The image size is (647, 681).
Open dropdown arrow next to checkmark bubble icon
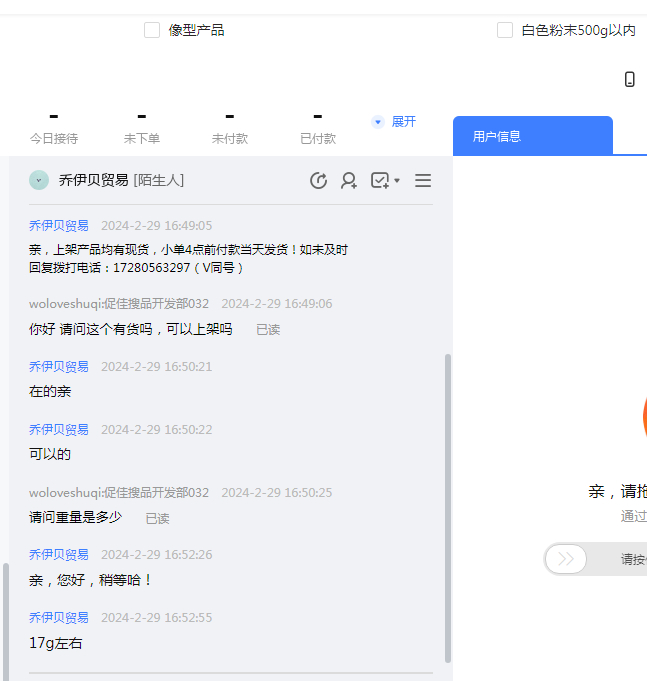397,181
